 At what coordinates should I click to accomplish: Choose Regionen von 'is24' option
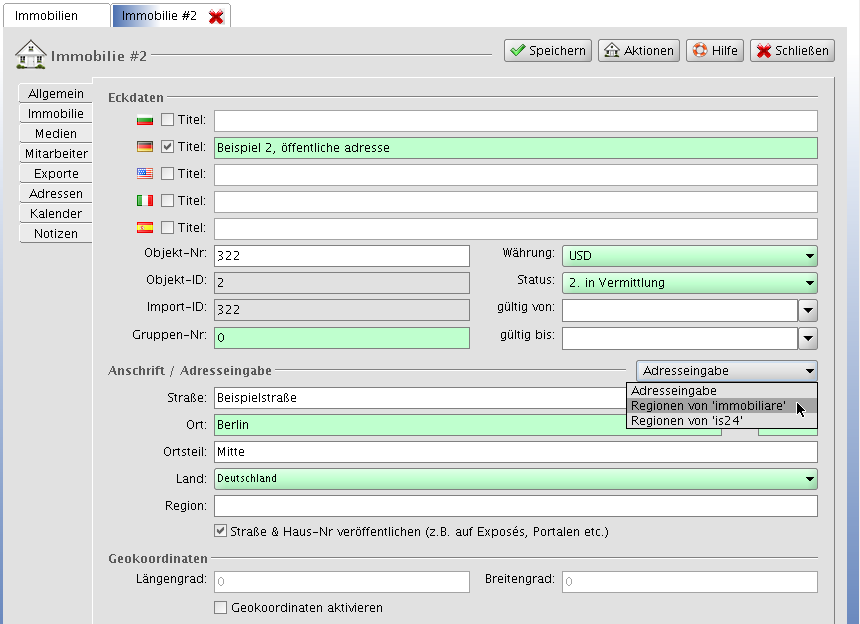(686, 421)
